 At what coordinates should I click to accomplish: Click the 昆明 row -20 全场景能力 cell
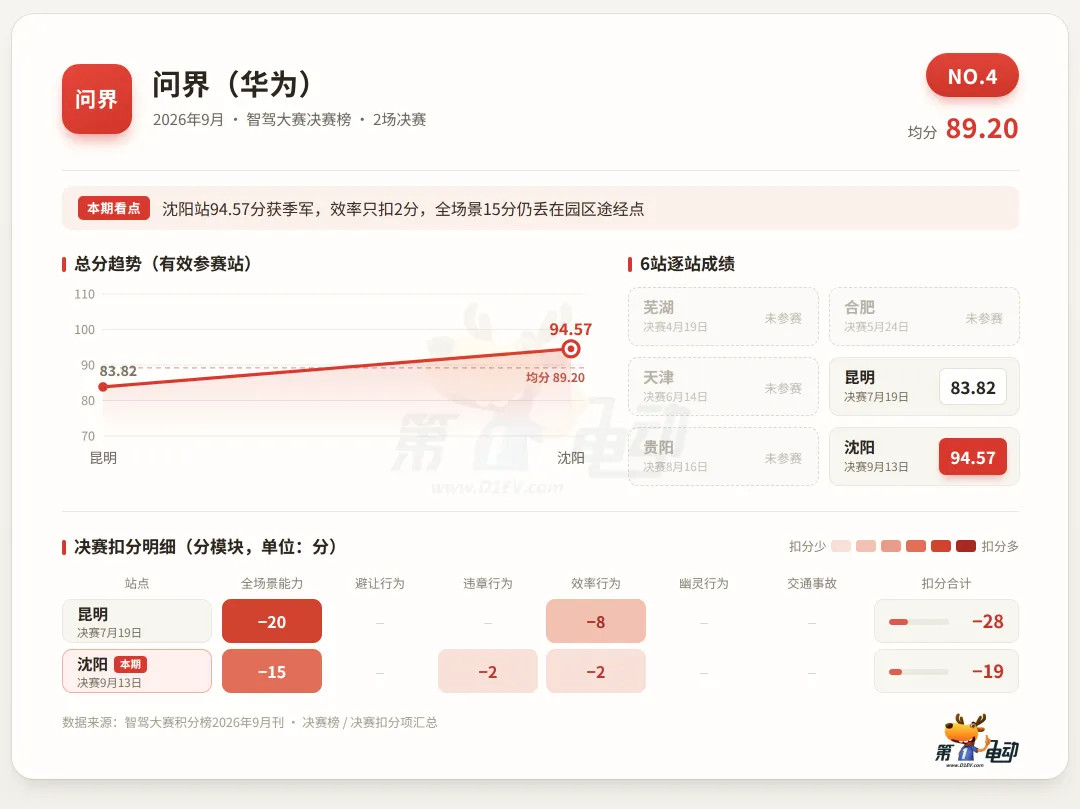272,621
